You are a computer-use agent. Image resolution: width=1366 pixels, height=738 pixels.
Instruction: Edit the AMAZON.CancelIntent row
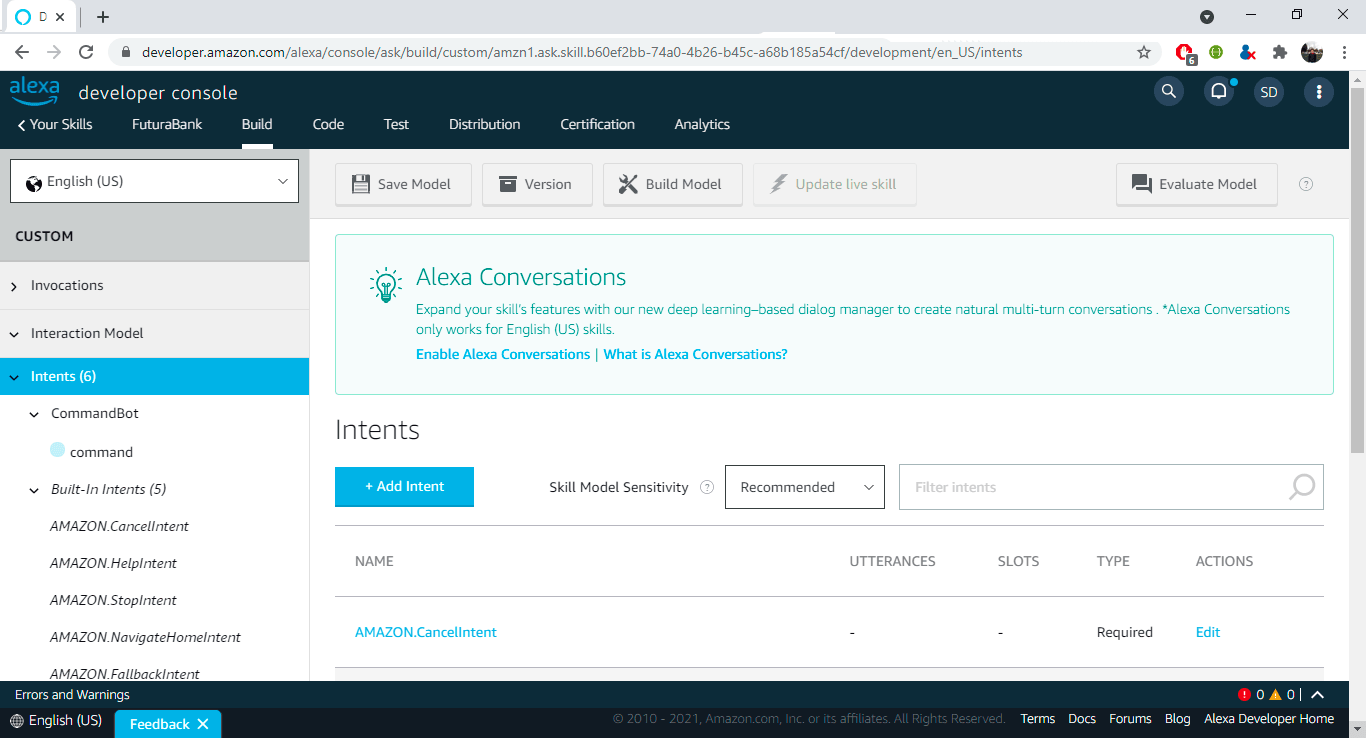click(1208, 632)
